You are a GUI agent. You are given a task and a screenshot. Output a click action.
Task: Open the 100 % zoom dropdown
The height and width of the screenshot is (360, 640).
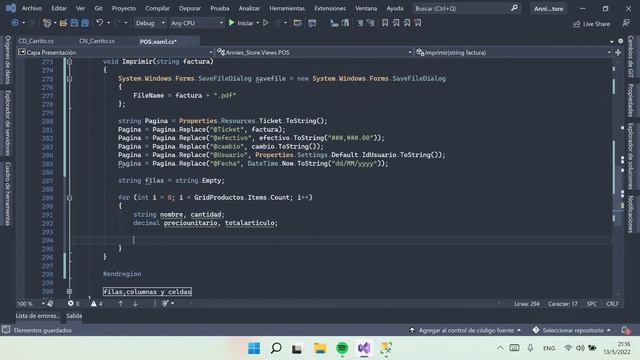[x=31, y=304]
